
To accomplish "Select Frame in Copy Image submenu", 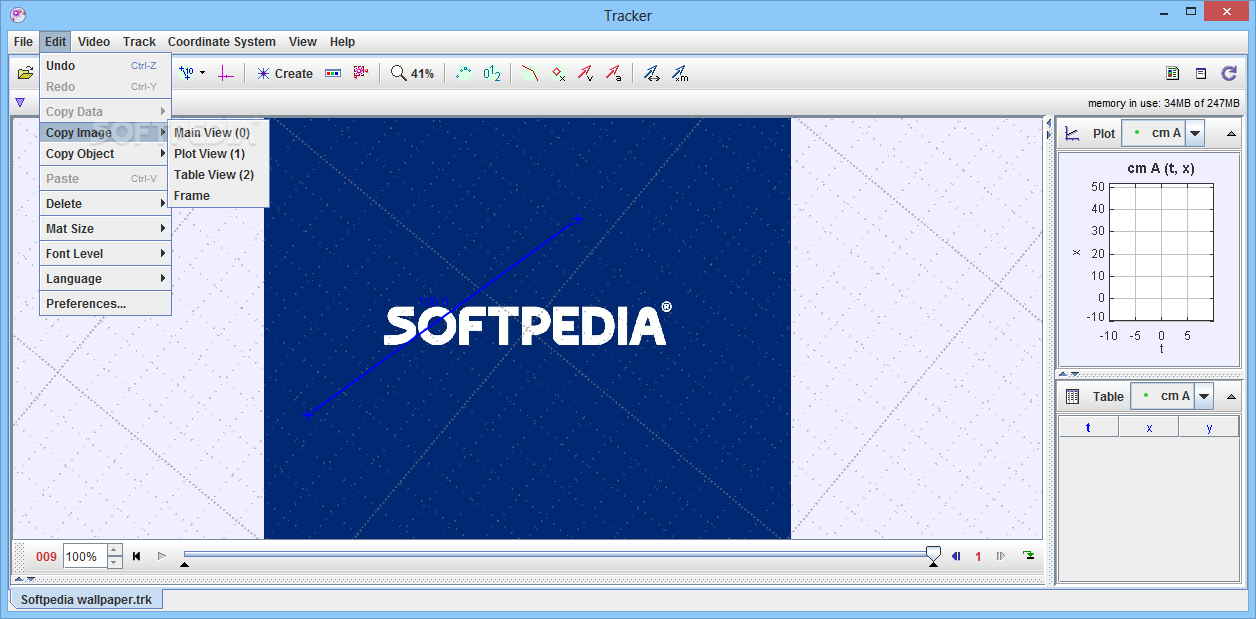I will 218,196.
